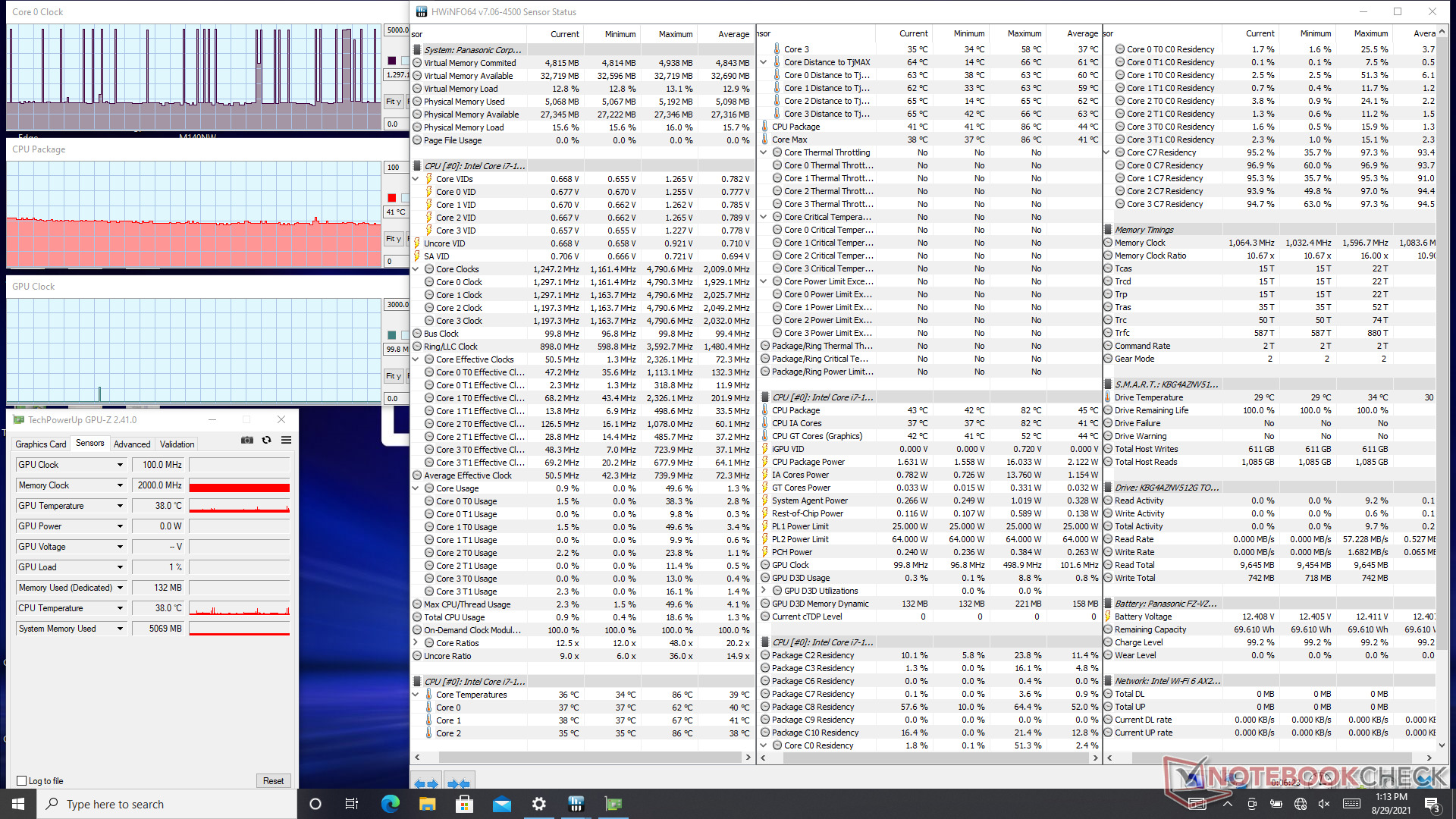Open HWiNFO from the taskbar
Viewport: 1456px width, 819px height.
[x=576, y=804]
